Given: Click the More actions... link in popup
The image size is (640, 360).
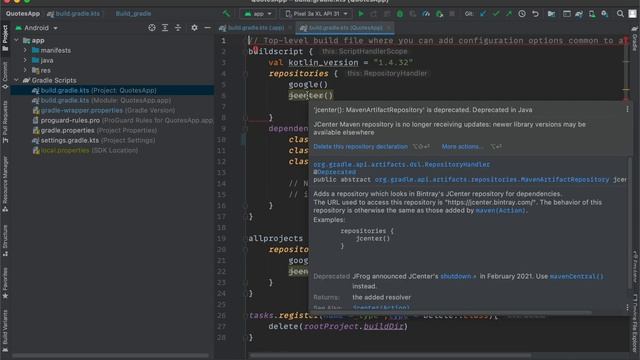Looking at the screenshot, I should tap(462, 147).
